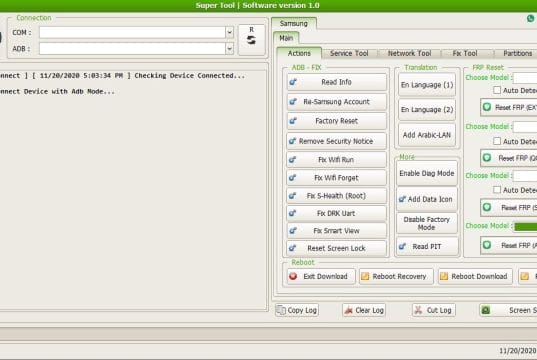Open the ADB device dropdown
Screen dimensions: 537x360
[229, 49]
